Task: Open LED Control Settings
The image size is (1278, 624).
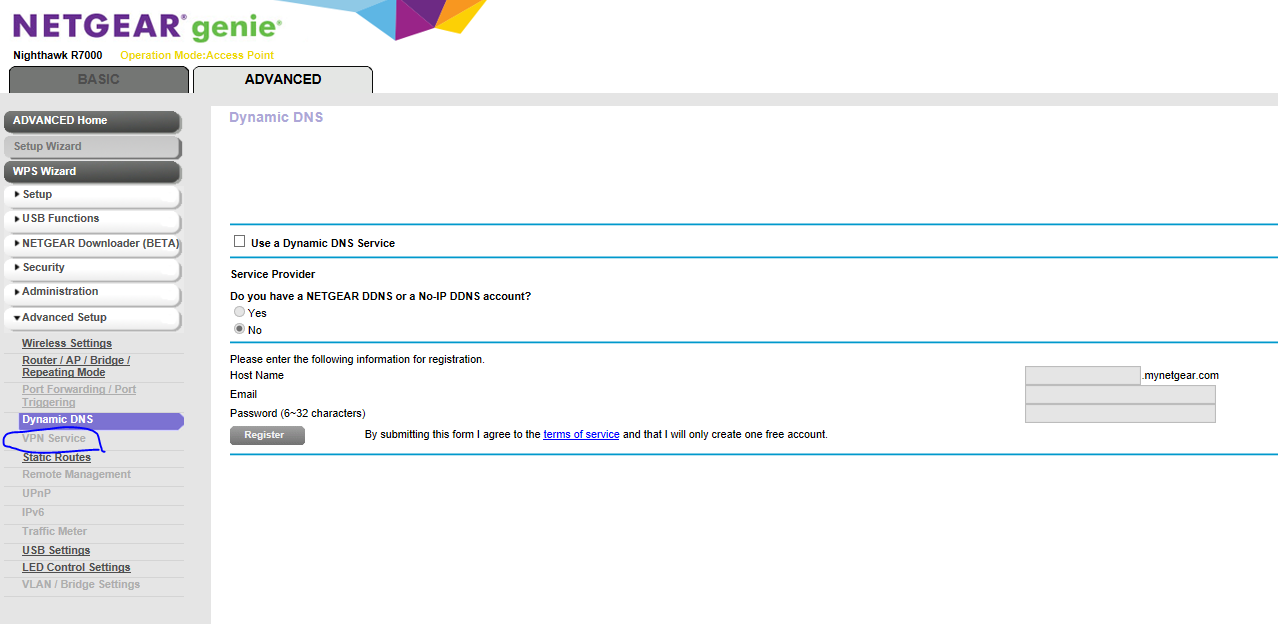Action: (76, 567)
